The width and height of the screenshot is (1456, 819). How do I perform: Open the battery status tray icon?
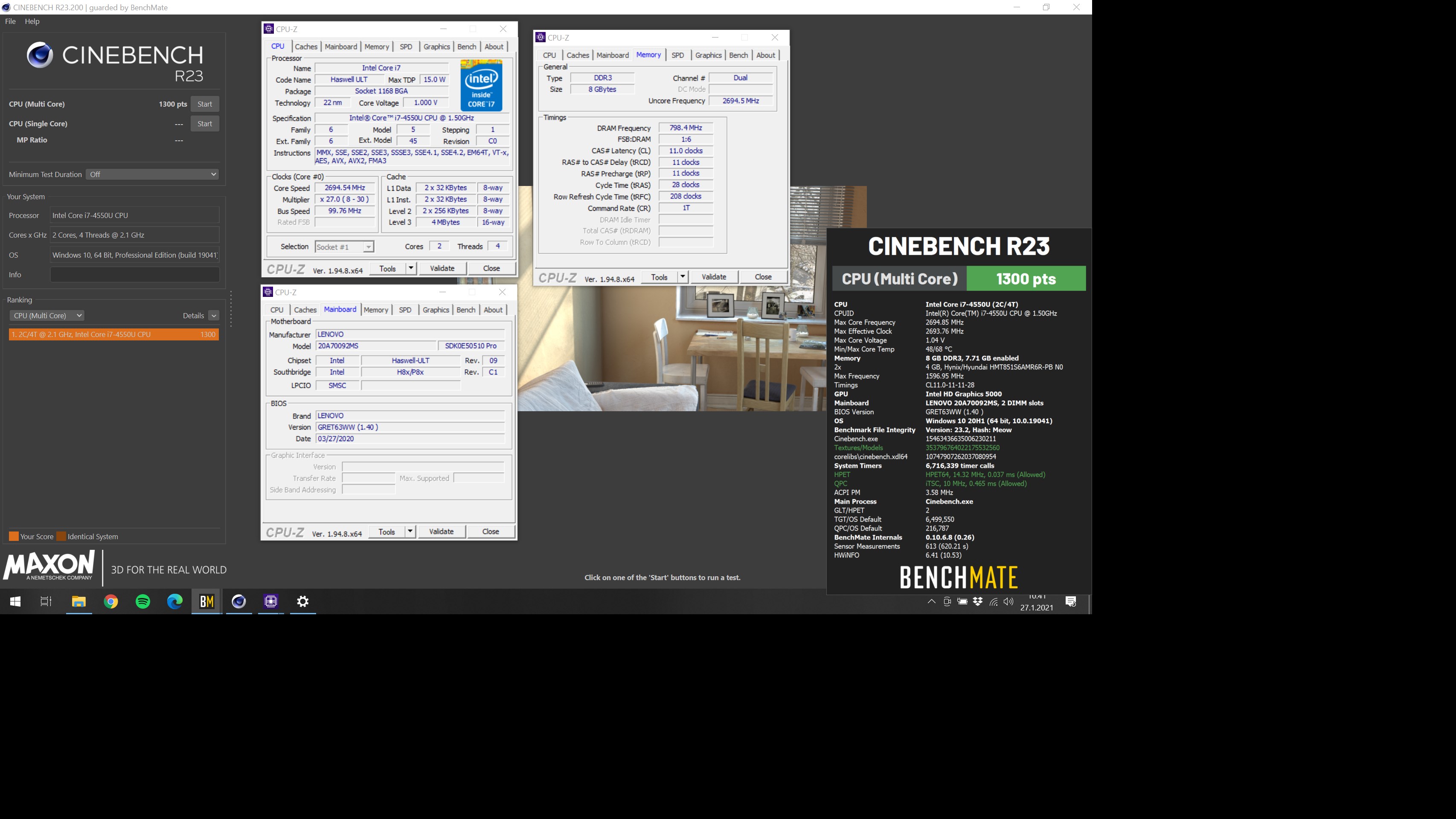pos(962,601)
